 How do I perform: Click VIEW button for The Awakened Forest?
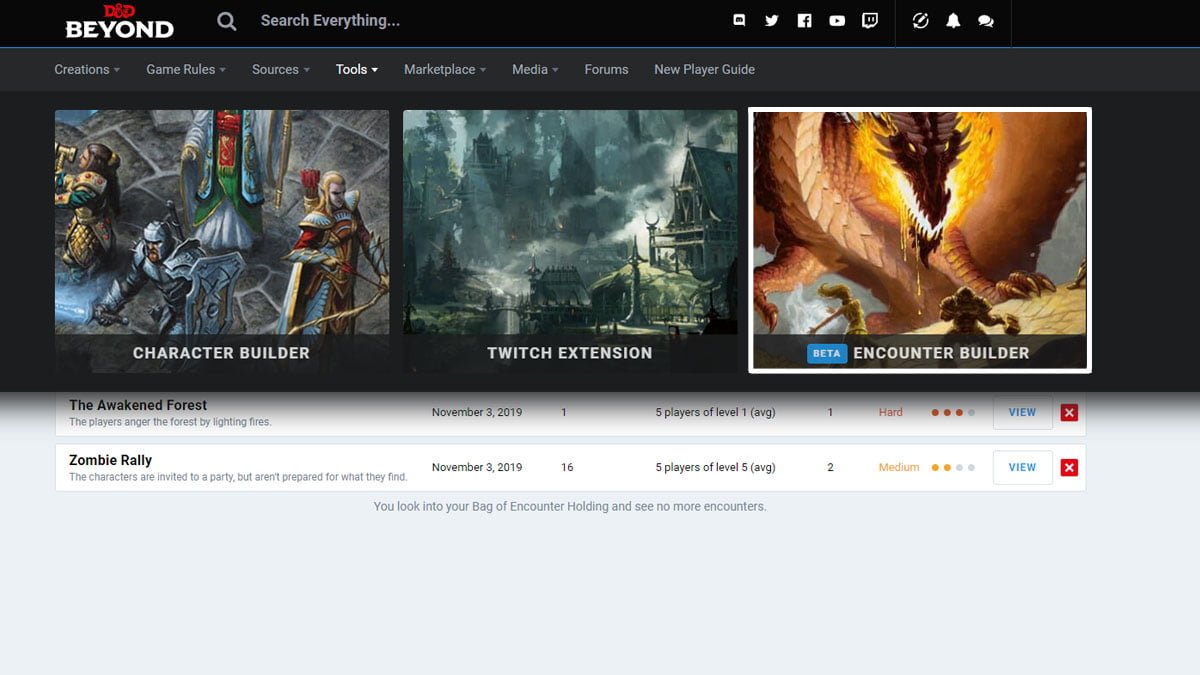[x=1022, y=413]
